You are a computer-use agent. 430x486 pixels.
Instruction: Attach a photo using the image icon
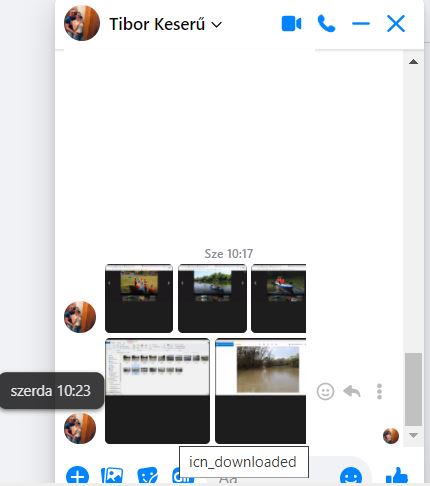[112, 475]
